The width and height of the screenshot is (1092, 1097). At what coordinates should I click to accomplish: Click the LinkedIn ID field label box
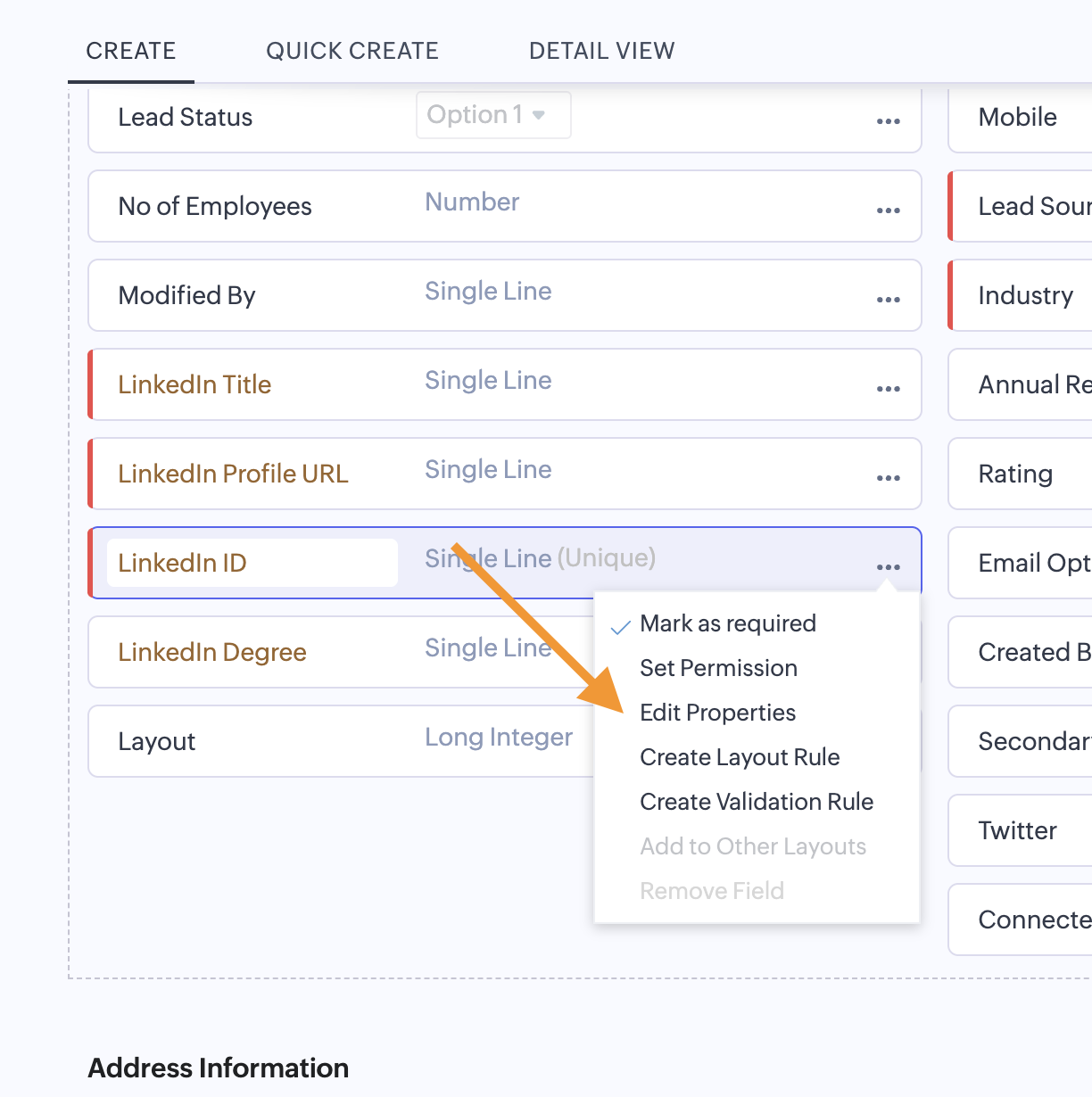click(252, 563)
